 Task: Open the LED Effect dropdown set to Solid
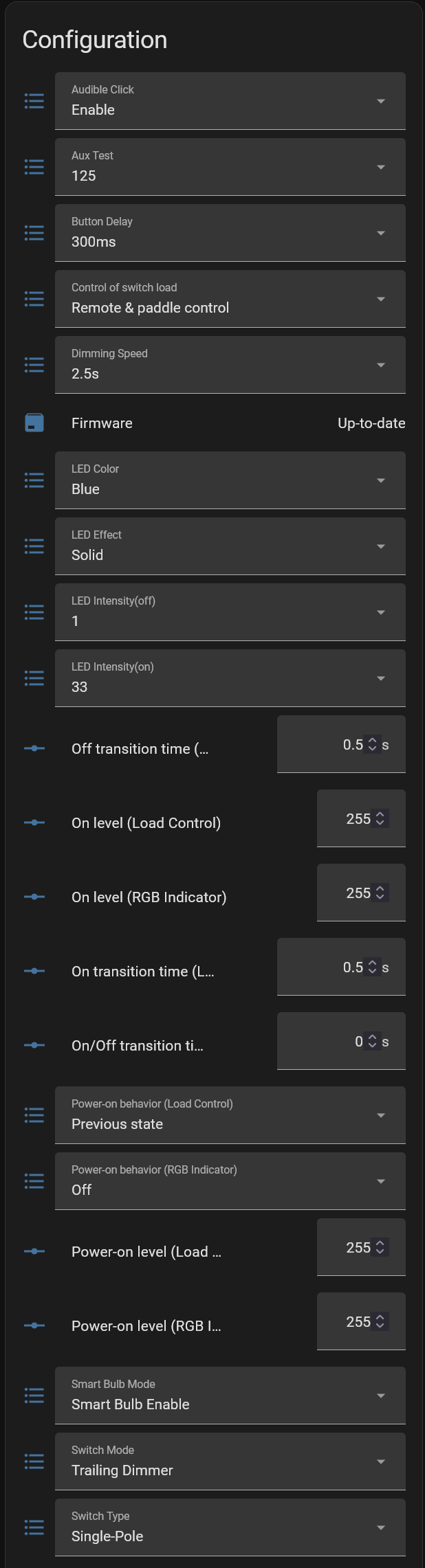230,546
